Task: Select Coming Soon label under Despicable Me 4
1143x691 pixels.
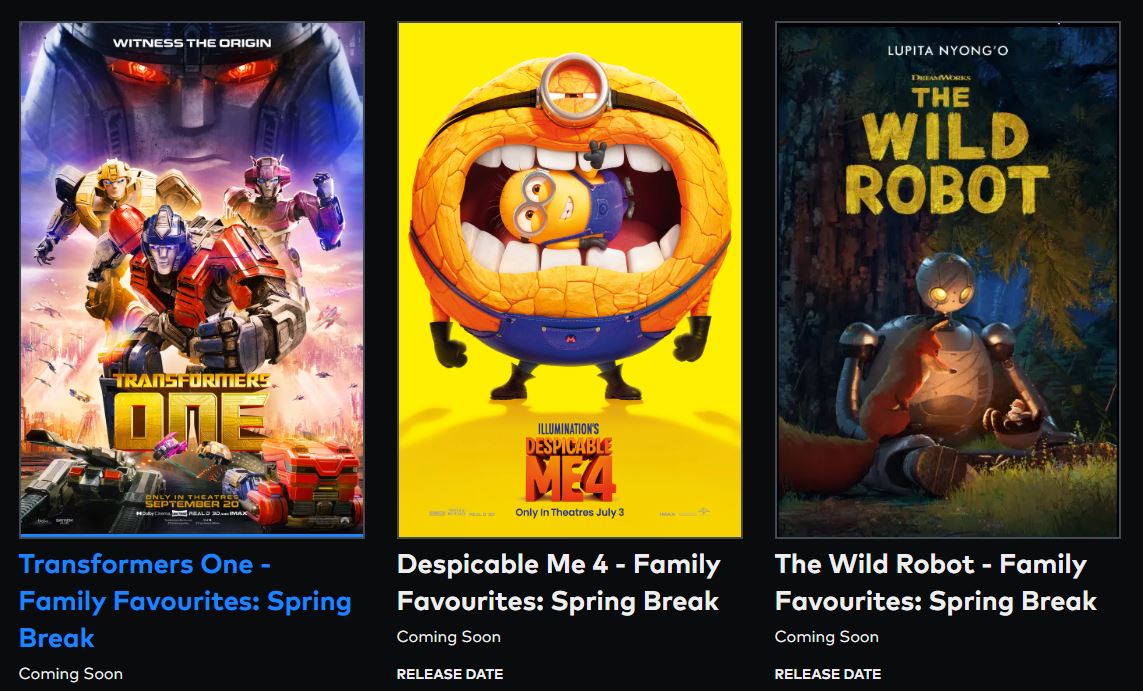Action: coord(449,636)
